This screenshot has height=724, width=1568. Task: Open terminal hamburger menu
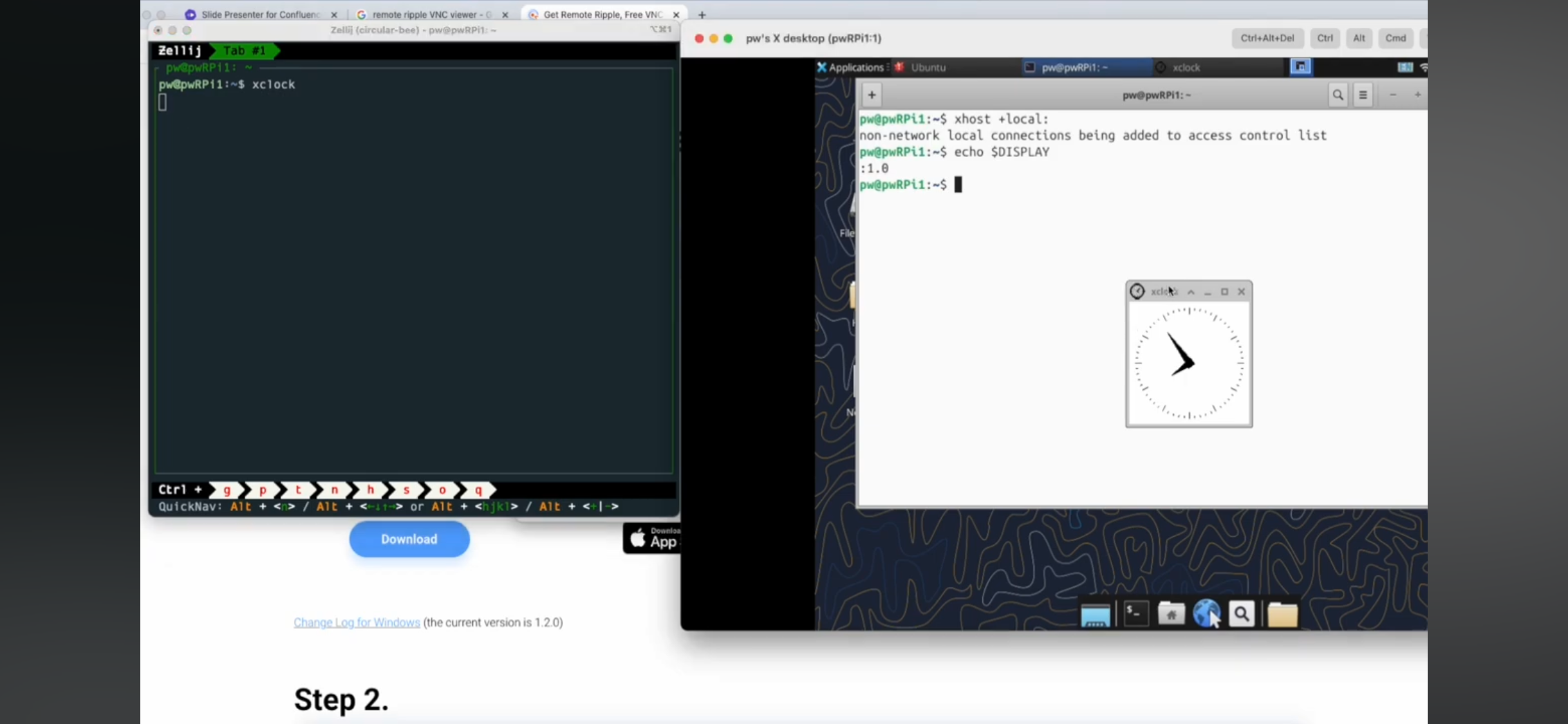click(x=1363, y=95)
